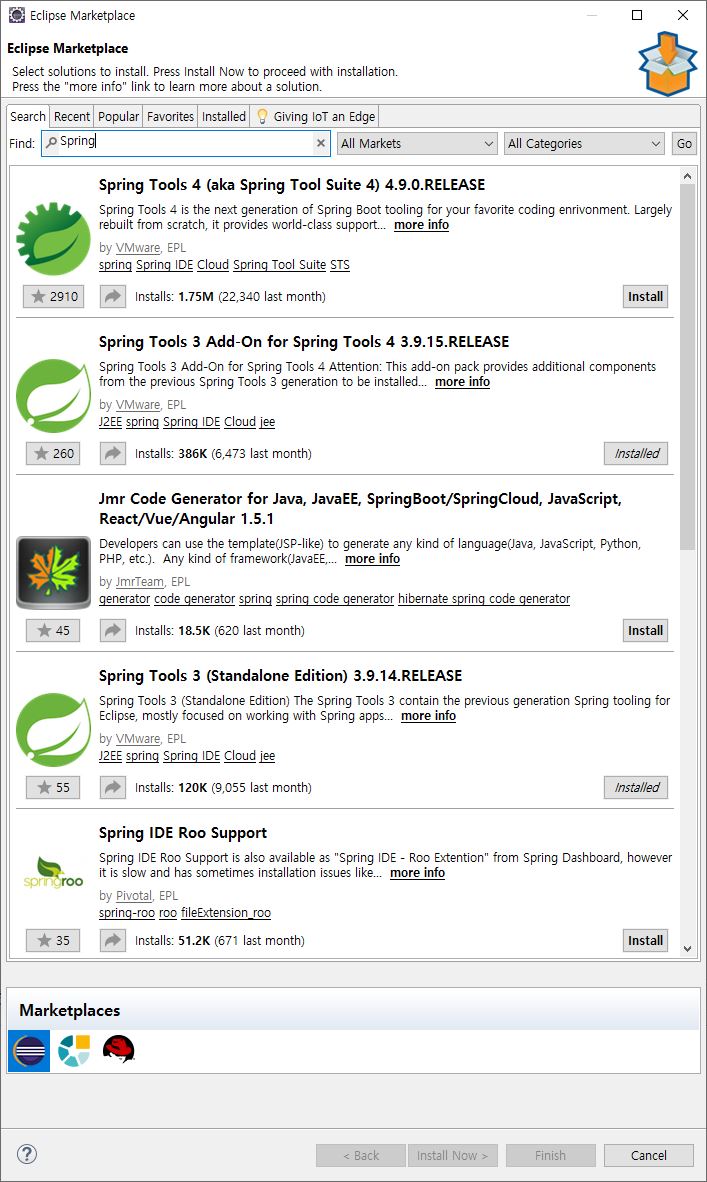
Task: Share Jmr Code Generator arrow icon
Action: tap(112, 630)
